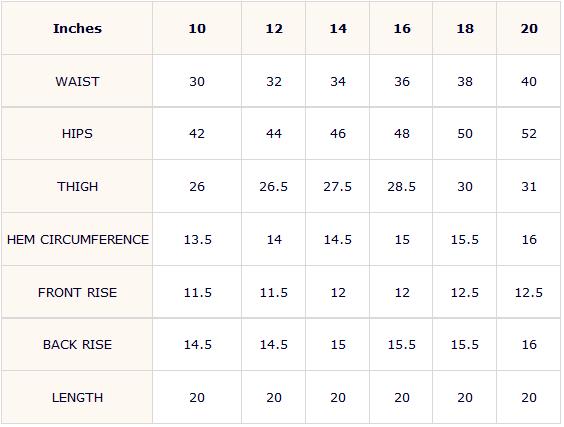564x427 pixels.
Task: Click thigh value 27.5 for size 14
Action: pyautogui.click(x=337, y=186)
